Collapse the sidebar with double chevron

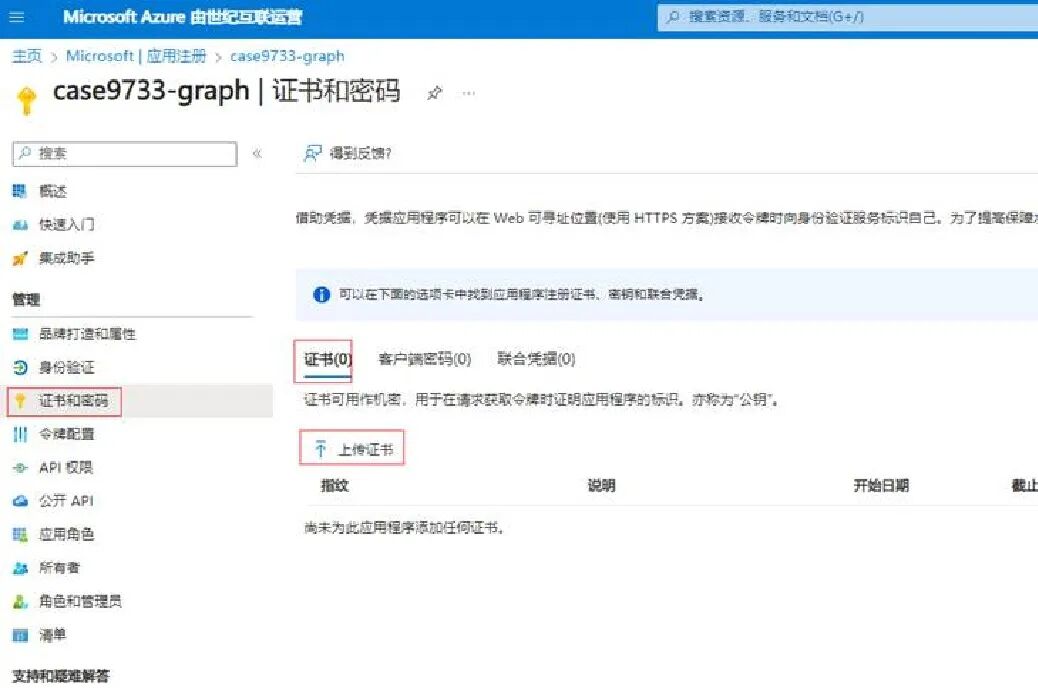[x=258, y=154]
